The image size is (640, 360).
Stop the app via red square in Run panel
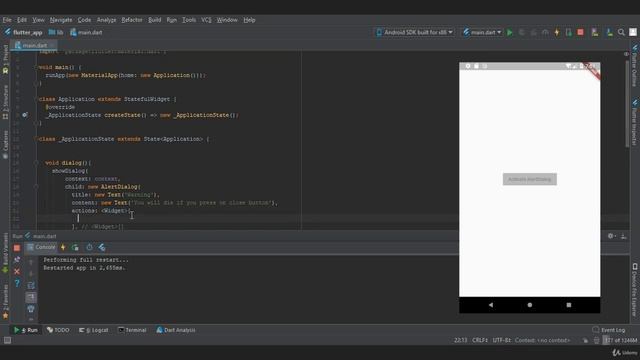(17, 248)
